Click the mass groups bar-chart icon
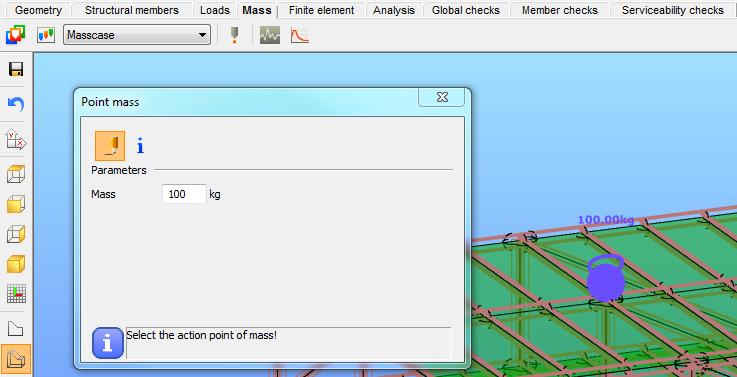 46,35
